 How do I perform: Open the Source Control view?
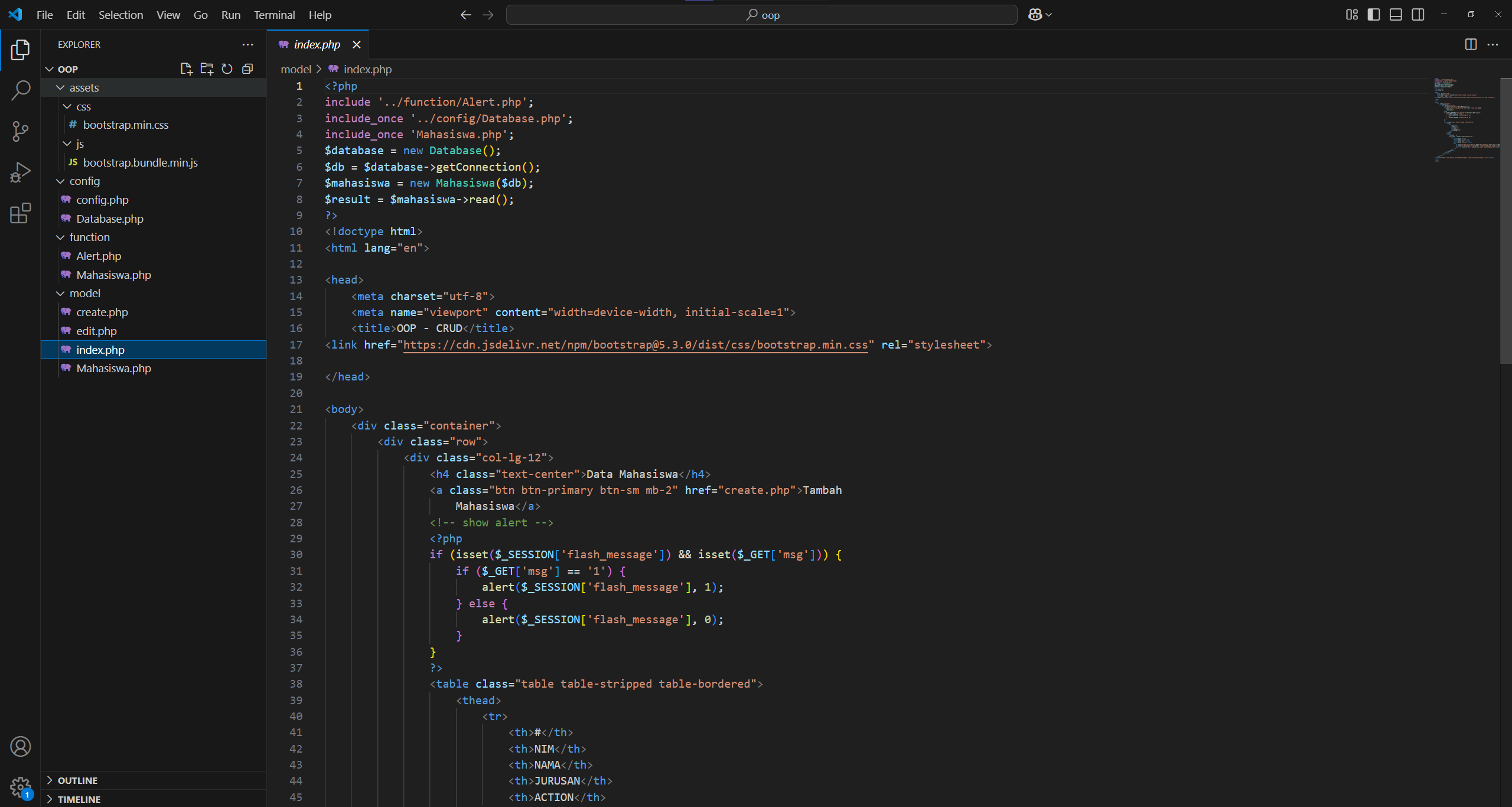(21, 131)
